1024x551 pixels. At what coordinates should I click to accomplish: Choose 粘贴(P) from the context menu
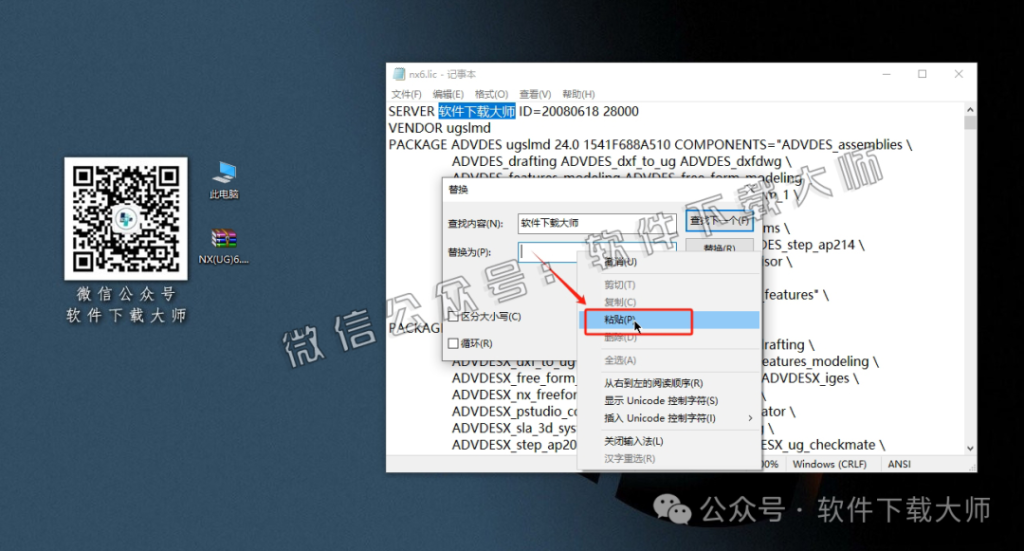click(x=669, y=320)
